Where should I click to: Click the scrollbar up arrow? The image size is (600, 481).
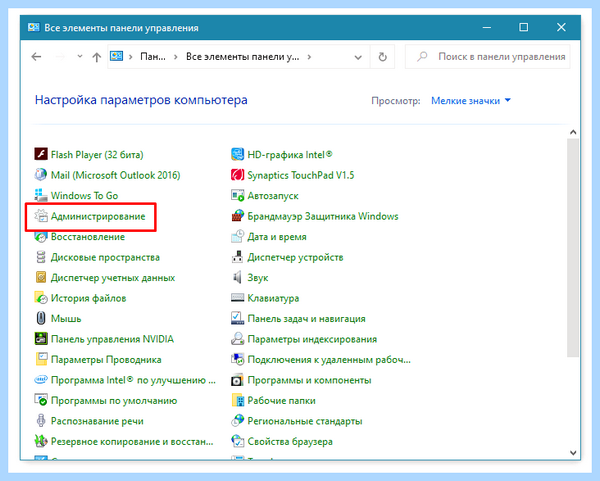tap(573, 132)
